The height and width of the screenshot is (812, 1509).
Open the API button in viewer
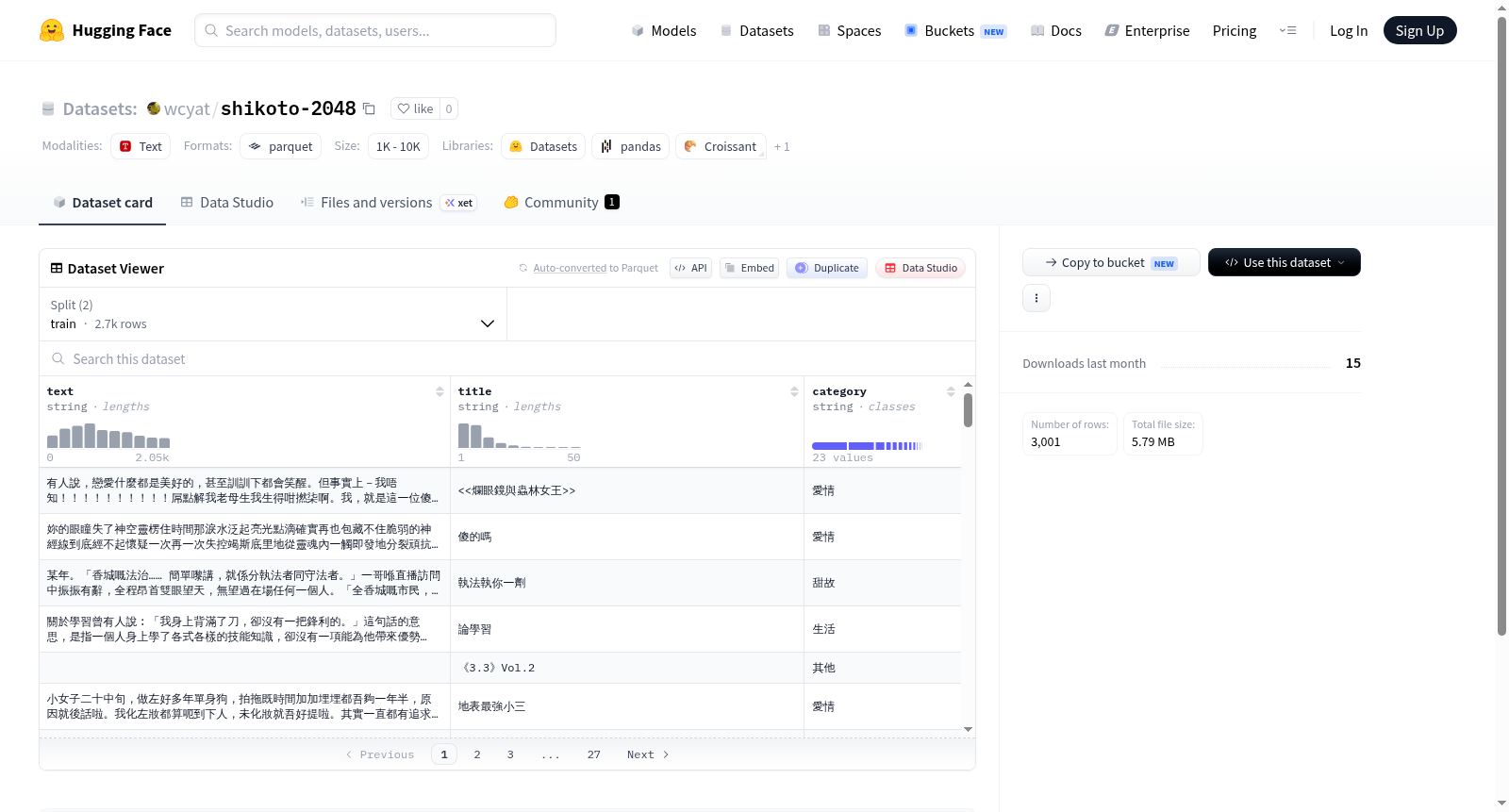point(690,268)
